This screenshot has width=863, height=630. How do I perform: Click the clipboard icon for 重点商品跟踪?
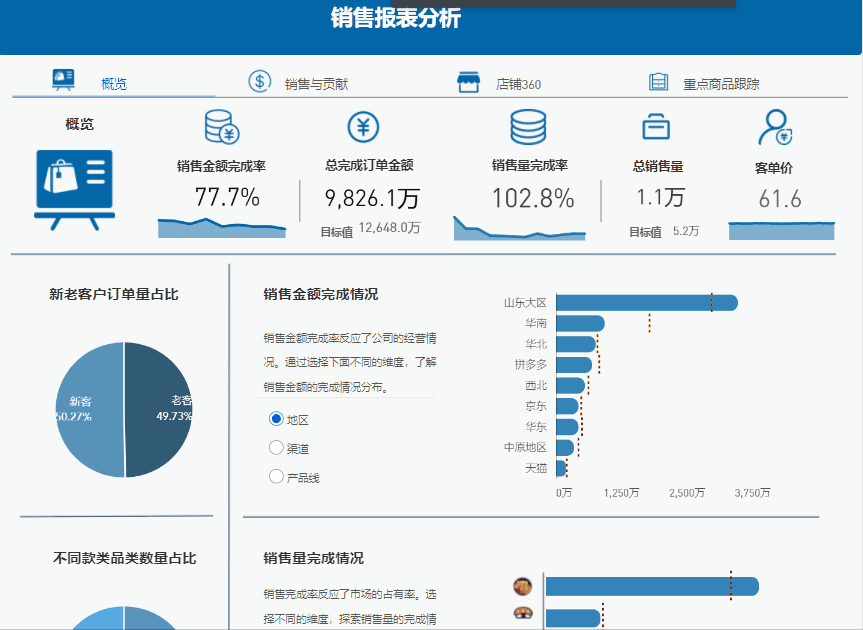click(x=658, y=82)
